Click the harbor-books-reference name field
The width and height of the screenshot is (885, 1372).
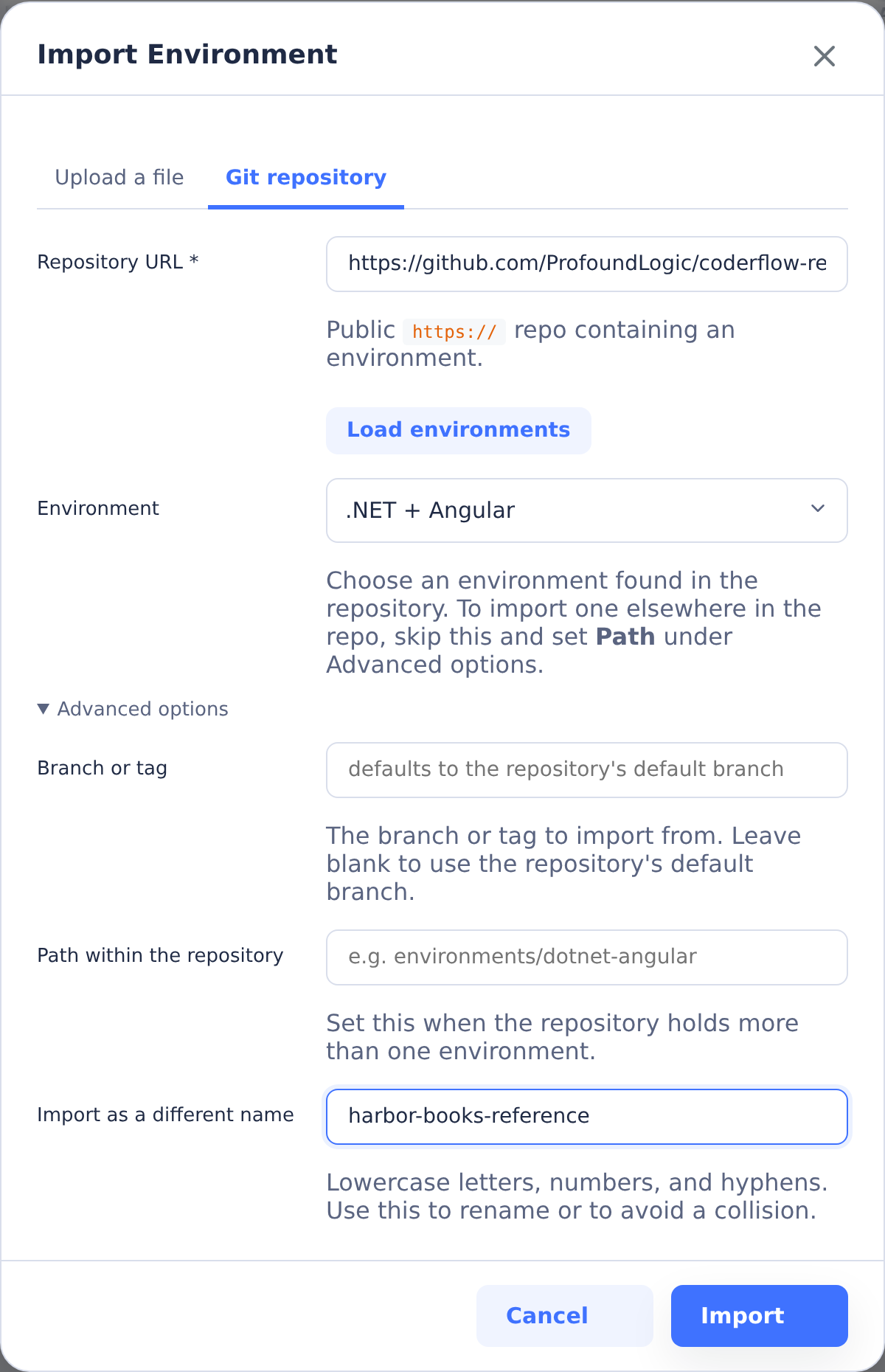pyautogui.click(x=587, y=1117)
